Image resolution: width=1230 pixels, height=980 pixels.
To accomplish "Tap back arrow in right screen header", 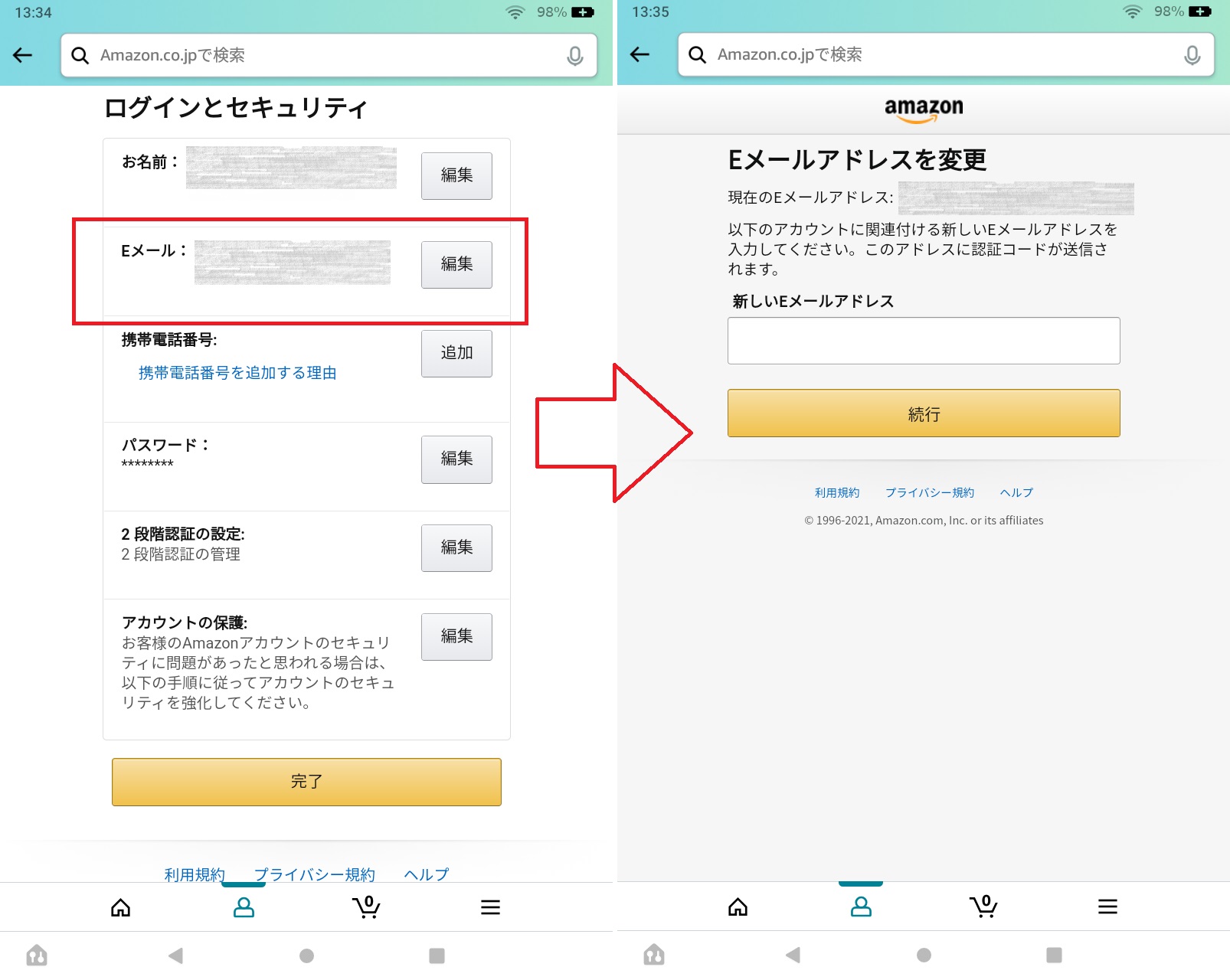I will 640,54.
